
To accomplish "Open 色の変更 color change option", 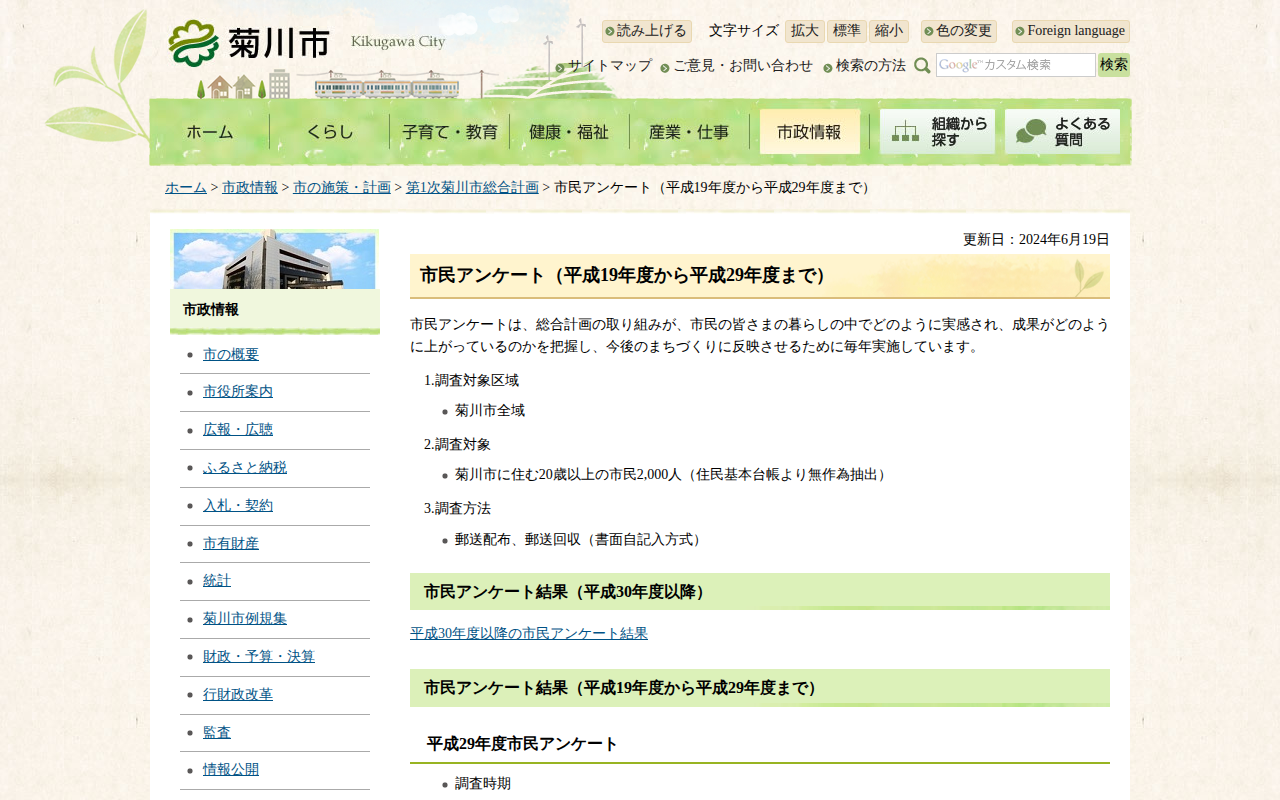I will tap(959, 31).
